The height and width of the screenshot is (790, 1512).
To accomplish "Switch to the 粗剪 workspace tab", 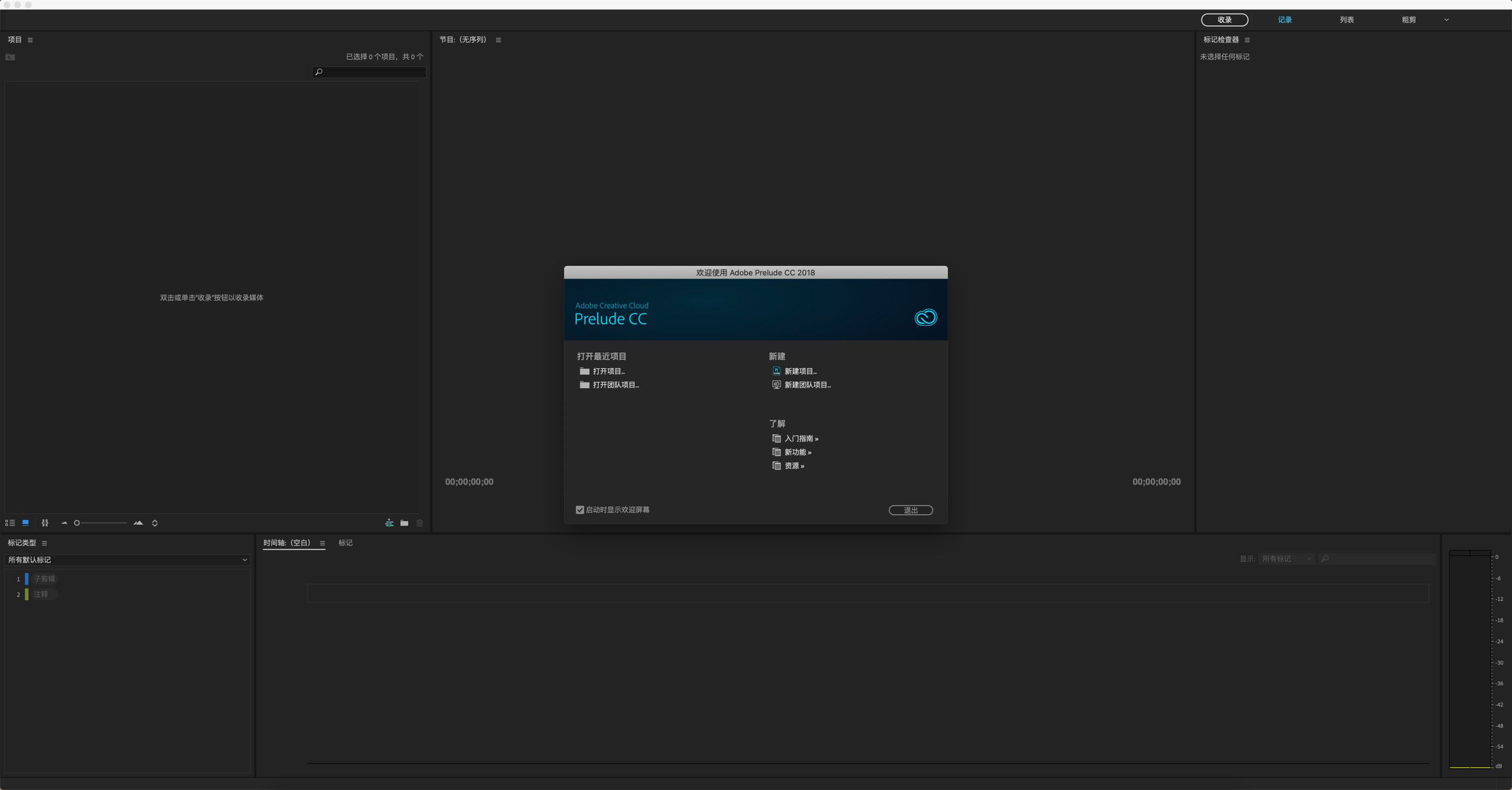I will tap(1409, 19).
